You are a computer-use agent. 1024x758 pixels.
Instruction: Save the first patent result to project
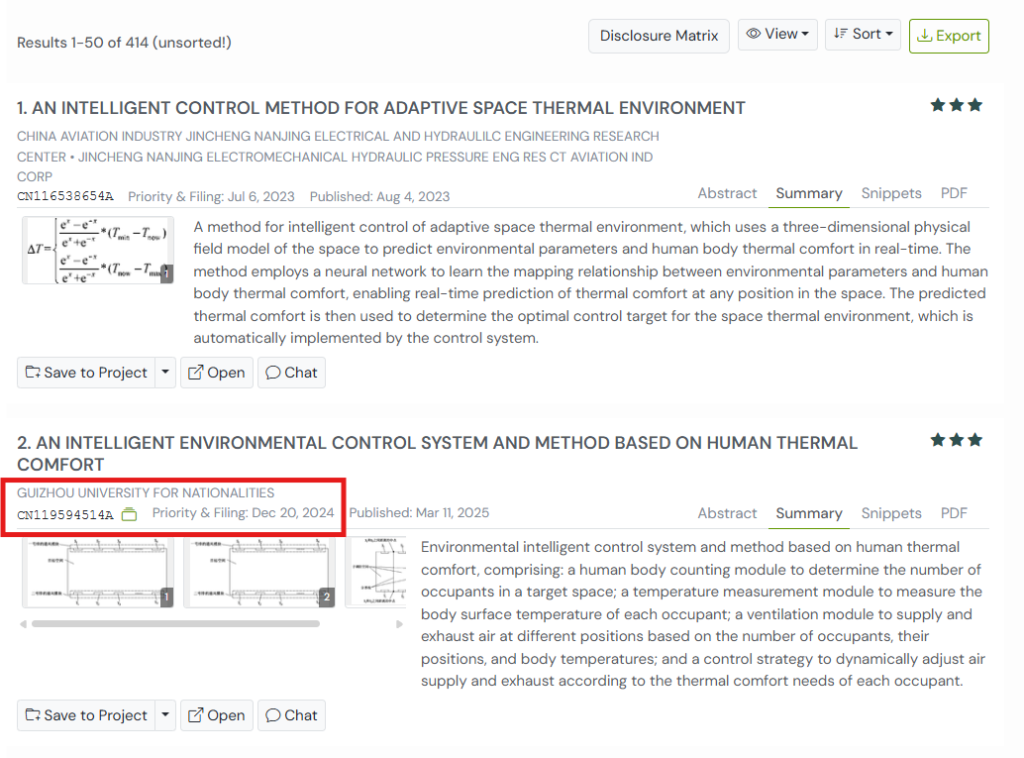coord(86,373)
